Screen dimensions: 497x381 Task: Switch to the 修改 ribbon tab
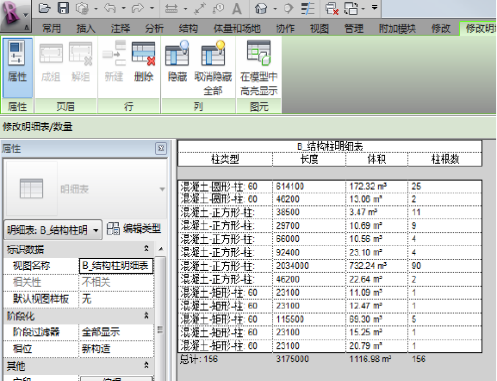coord(441,29)
